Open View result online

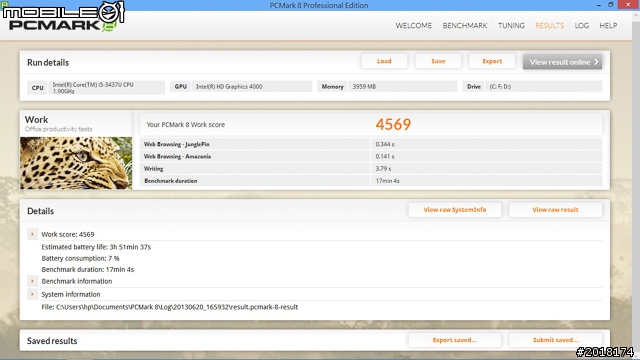pos(562,62)
